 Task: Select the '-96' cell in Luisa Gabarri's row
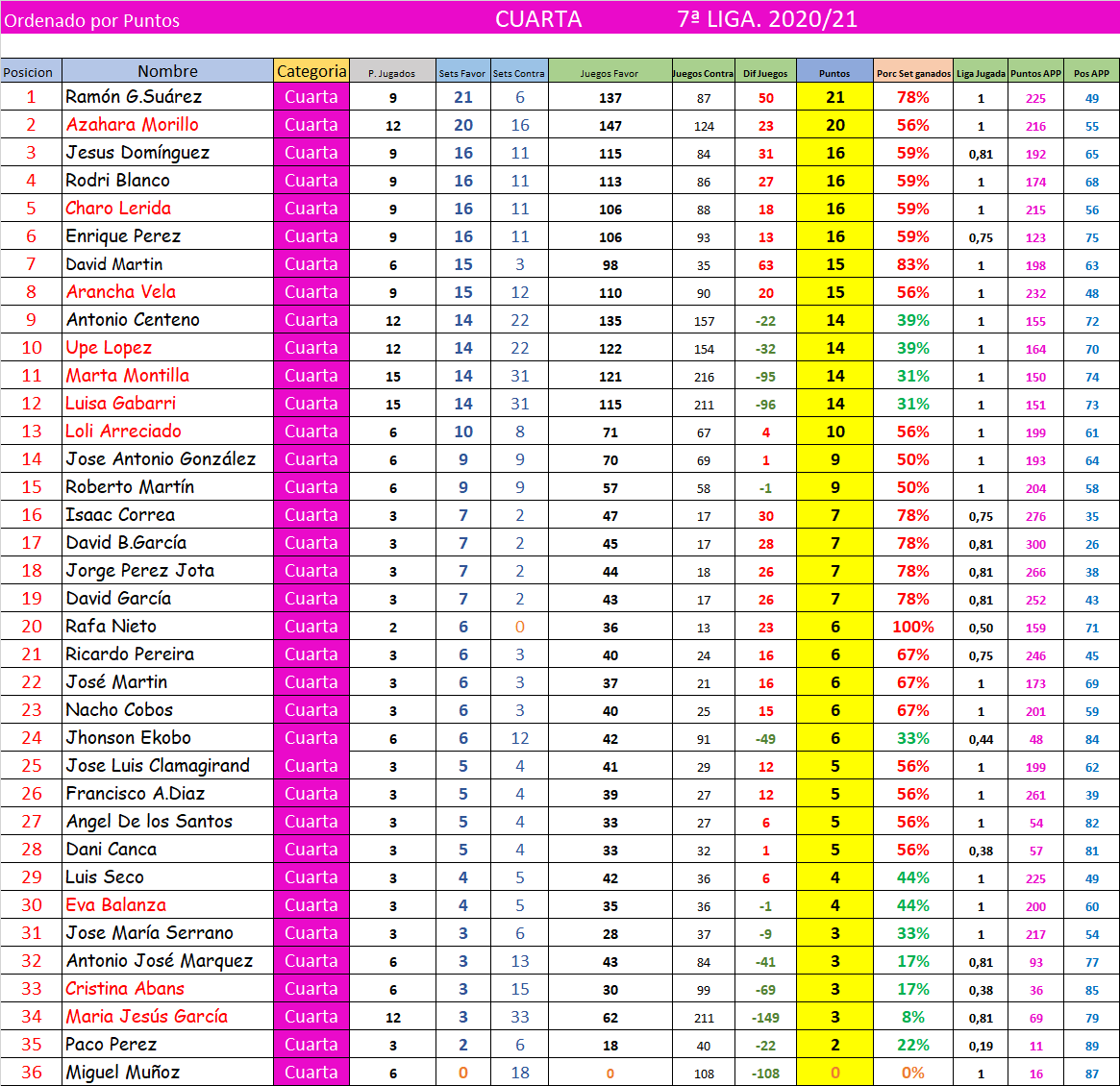coord(765,404)
